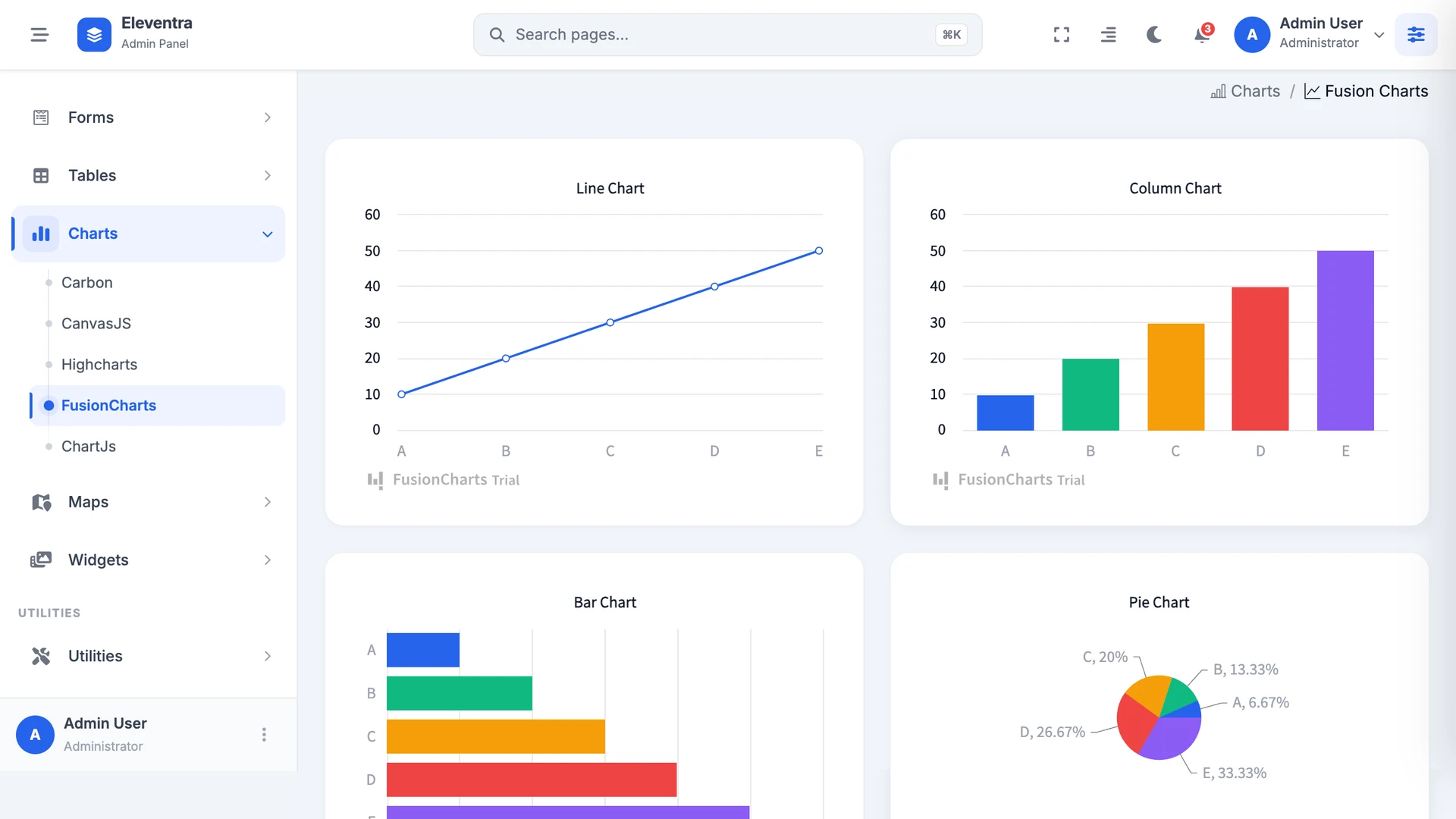Expand the Widgets menu chevron

point(267,560)
